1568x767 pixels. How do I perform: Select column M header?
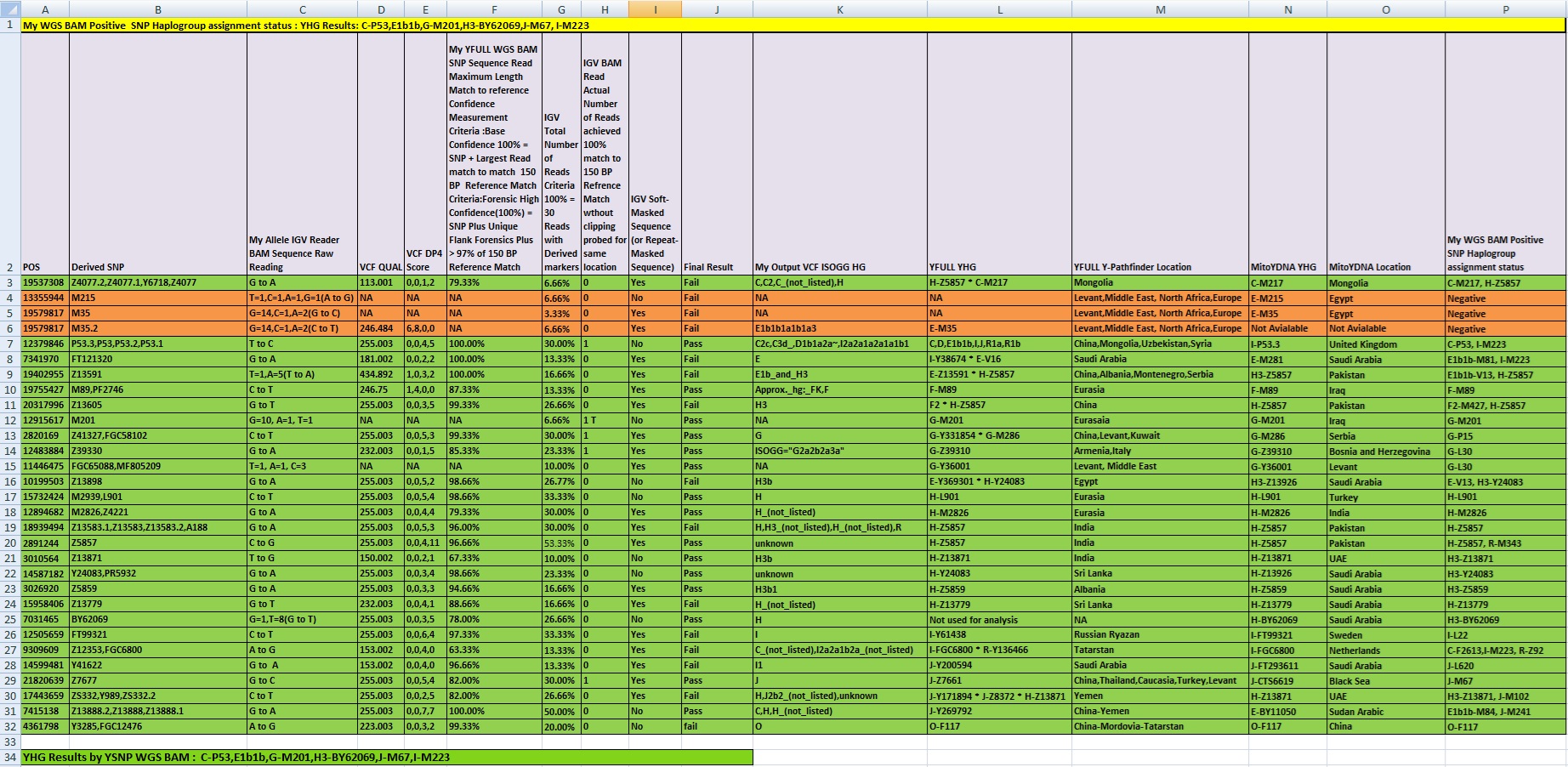coord(1160,9)
